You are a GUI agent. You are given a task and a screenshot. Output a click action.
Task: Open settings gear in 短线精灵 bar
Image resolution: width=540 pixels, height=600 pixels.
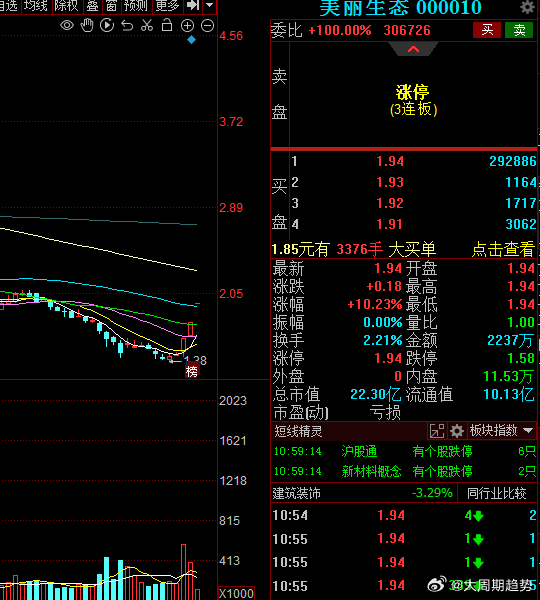coord(457,431)
